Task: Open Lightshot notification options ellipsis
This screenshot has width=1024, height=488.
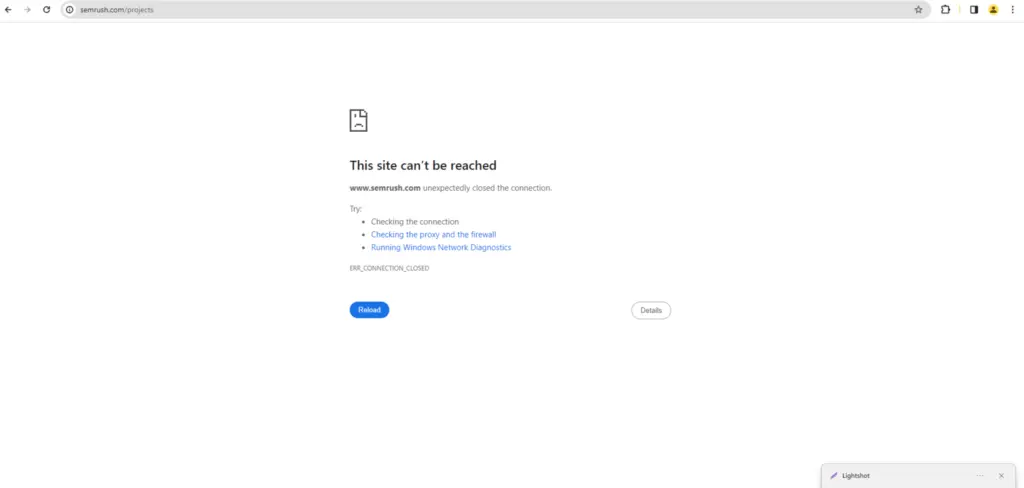Action: pyautogui.click(x=980, y=476)
